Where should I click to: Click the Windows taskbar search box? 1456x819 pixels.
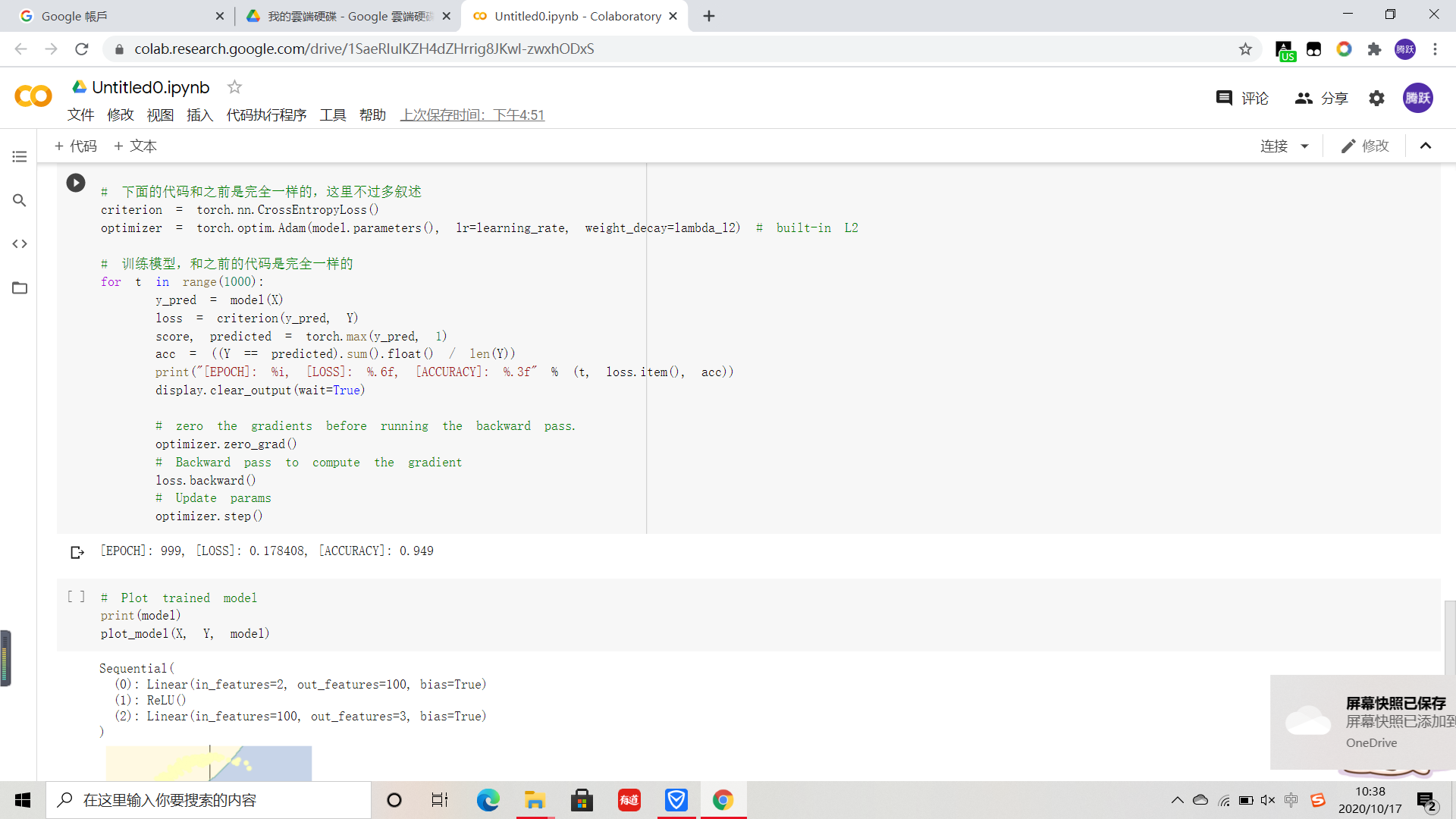pos(209,800)
